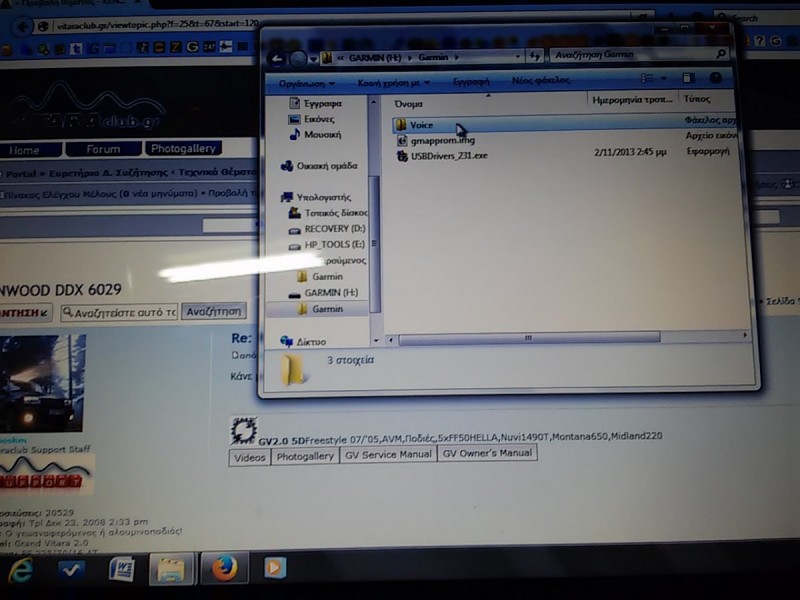Click the user avatar thumbnail
Viewport: 800px width, 600px height.
click(x=42, y=383)
